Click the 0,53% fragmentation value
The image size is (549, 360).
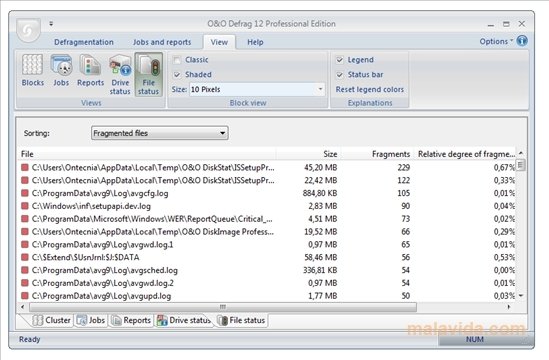point(504,257)
